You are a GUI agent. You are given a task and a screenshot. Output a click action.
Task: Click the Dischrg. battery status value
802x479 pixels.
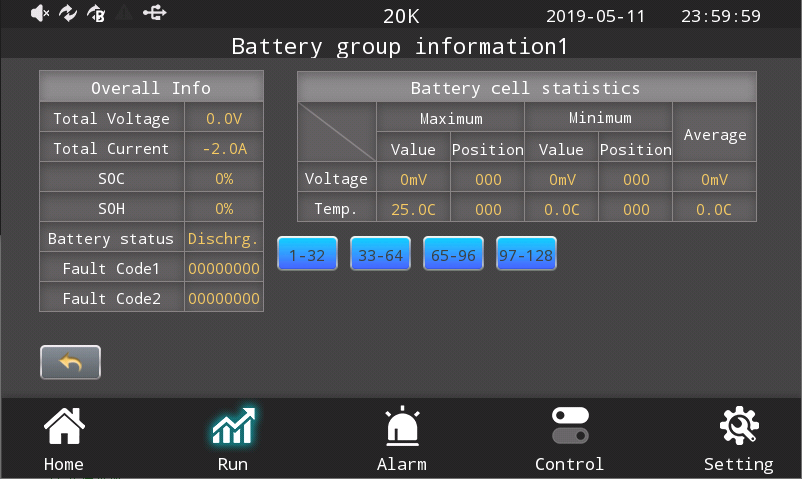click(224, 238)
